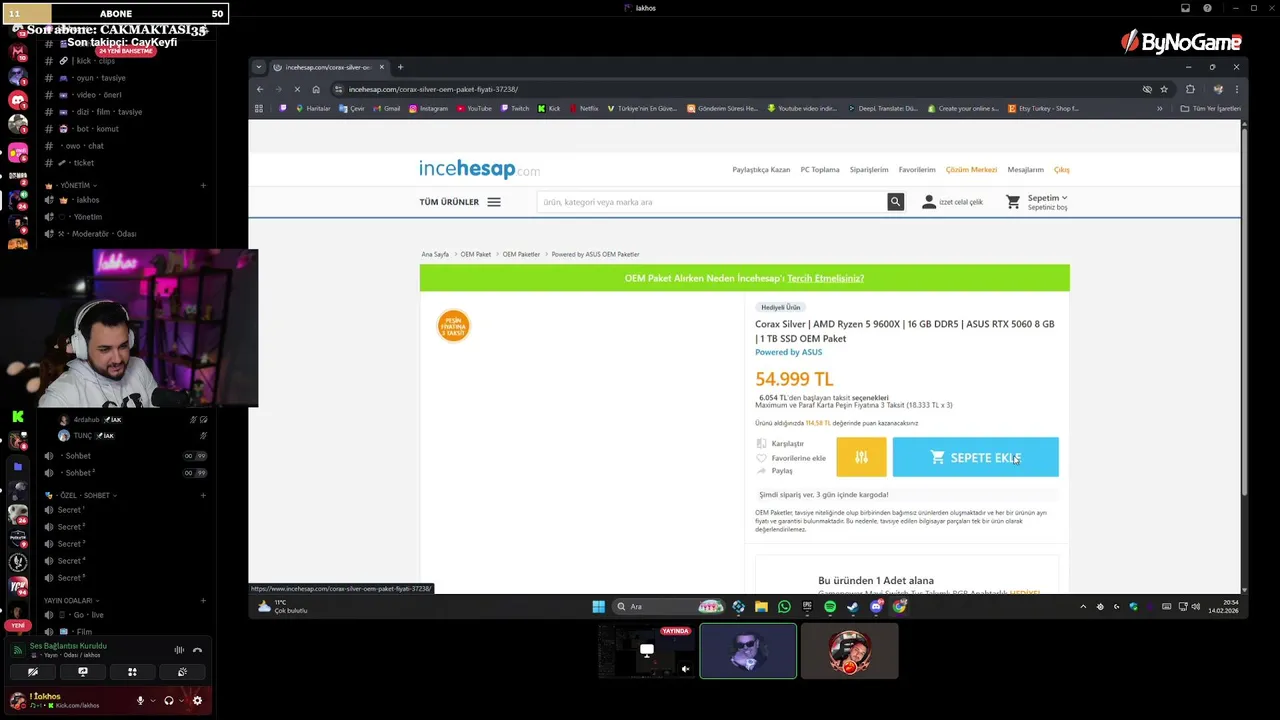Image resolution: width=1280 pixels, height=720 pixels.
Task: Toggle Discord camera button
Action: click(33, 672)
